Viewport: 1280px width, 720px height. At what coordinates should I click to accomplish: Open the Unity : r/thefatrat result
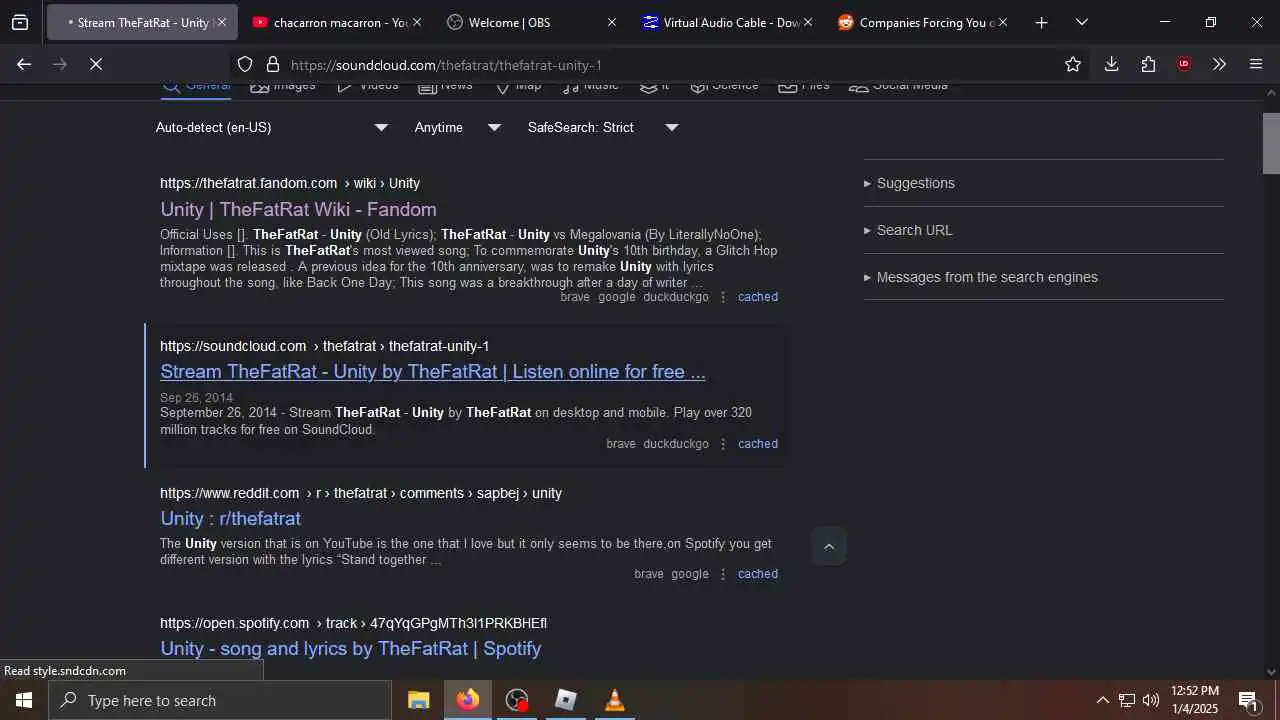point(230,518)
